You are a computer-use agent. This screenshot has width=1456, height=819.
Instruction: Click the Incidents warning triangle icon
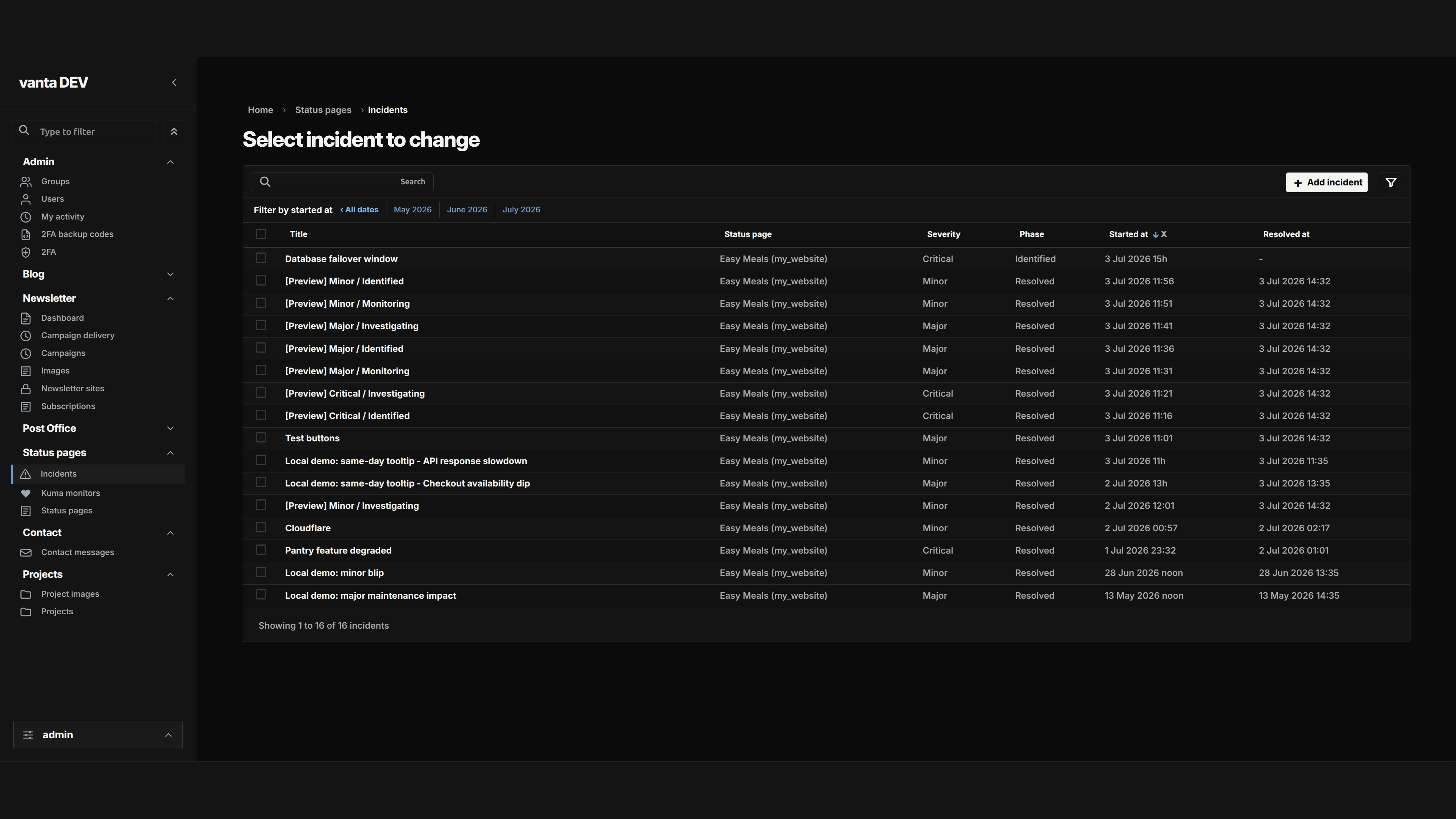click(x=26, y=474)
